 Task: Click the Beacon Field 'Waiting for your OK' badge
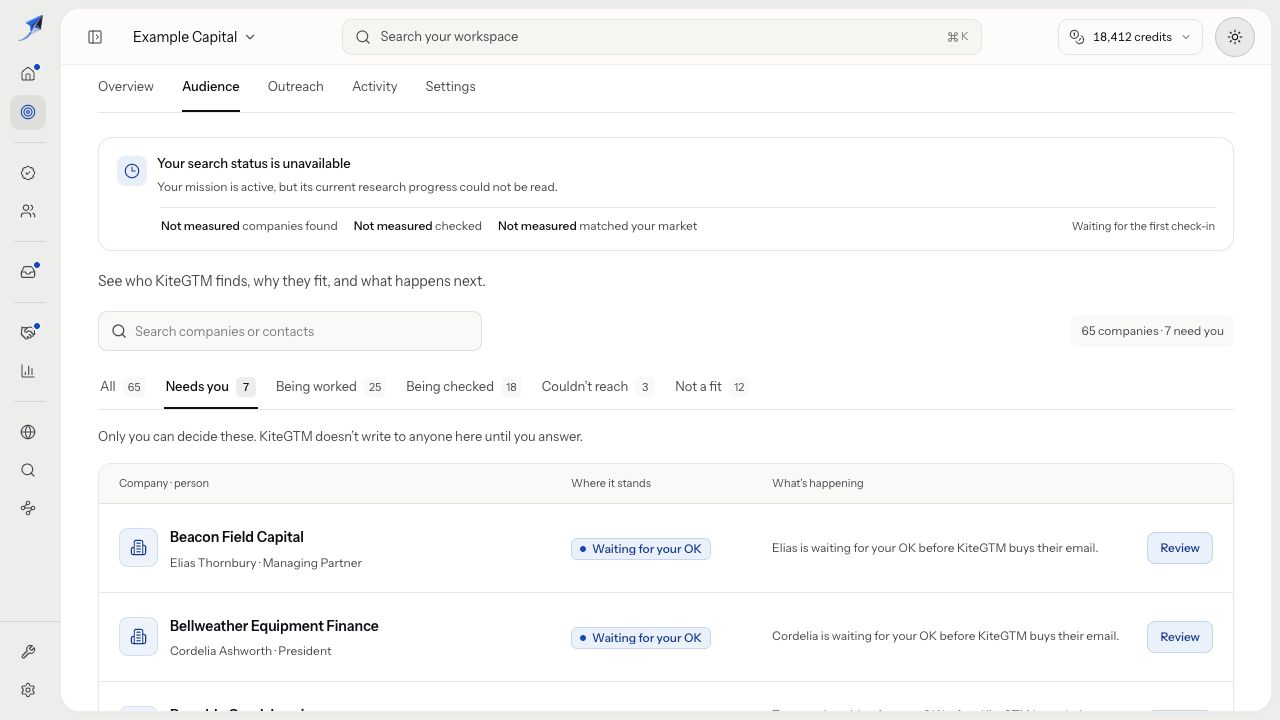click(x=641, y=549)
